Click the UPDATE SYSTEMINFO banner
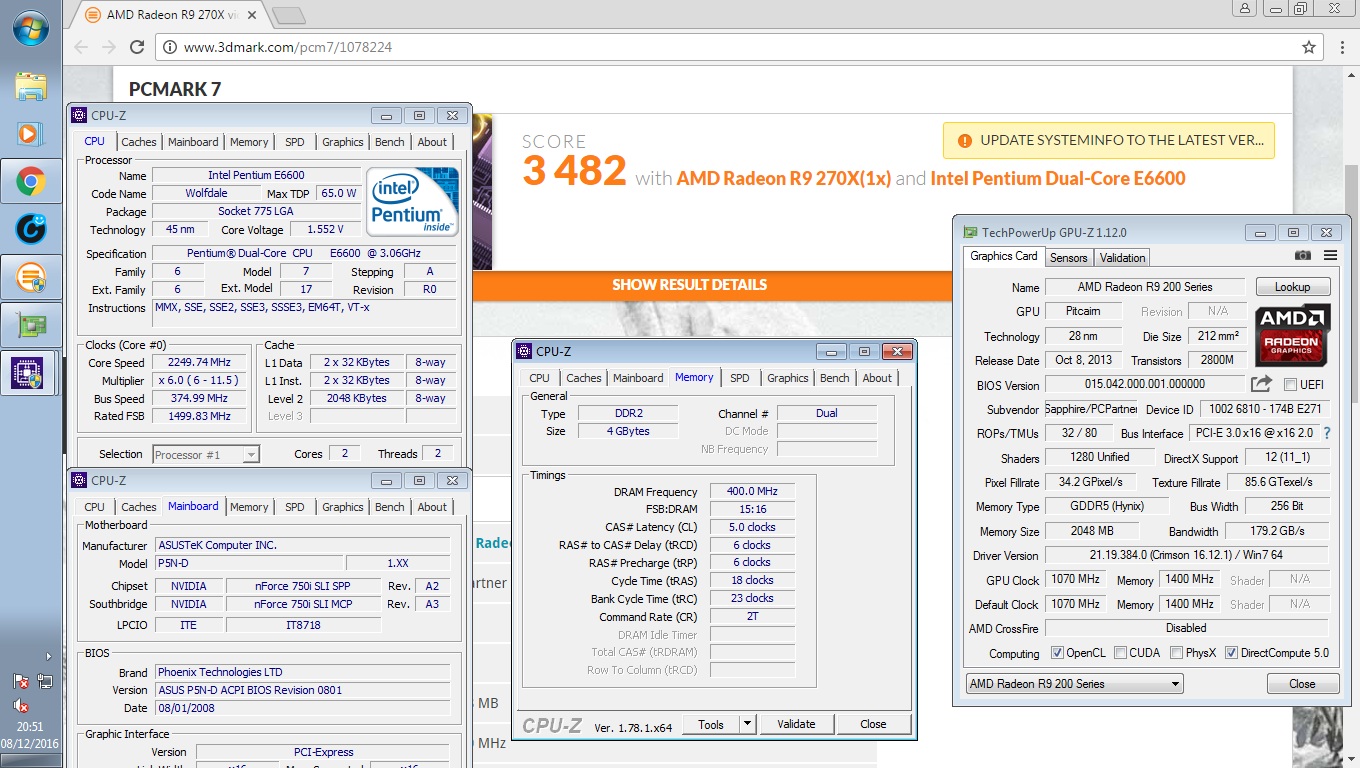1360x768 pixels. 1109,140
